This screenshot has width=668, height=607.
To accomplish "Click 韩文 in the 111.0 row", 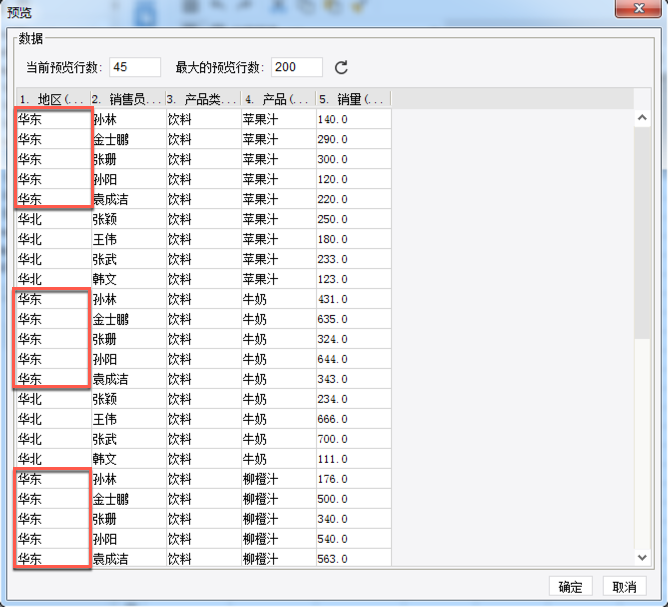I will [x=105, y=459].
